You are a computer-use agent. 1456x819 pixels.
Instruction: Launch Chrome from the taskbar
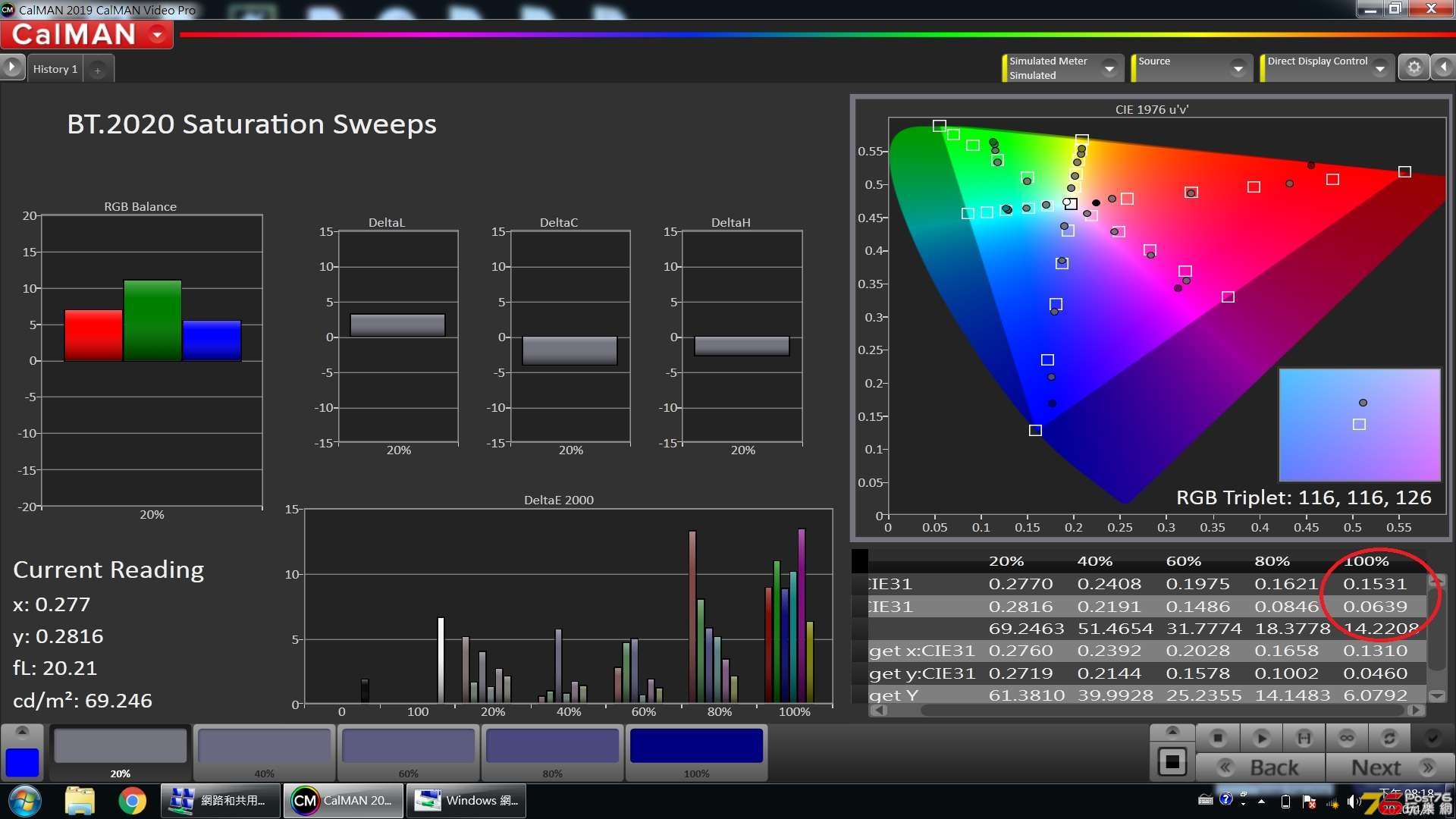pos(132,801)
